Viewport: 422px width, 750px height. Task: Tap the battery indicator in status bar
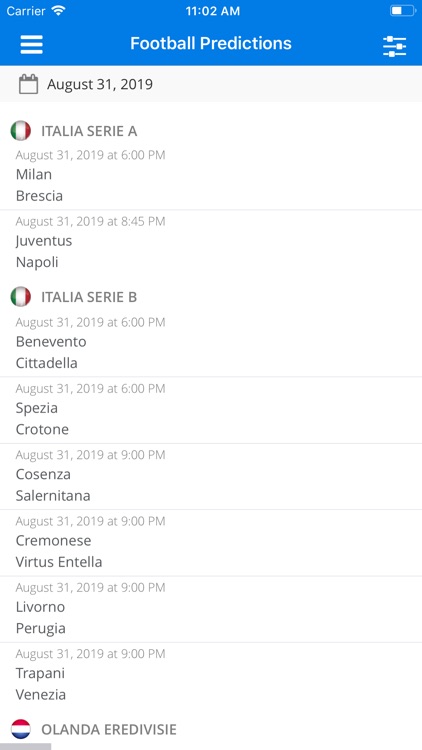pos(402,11)
